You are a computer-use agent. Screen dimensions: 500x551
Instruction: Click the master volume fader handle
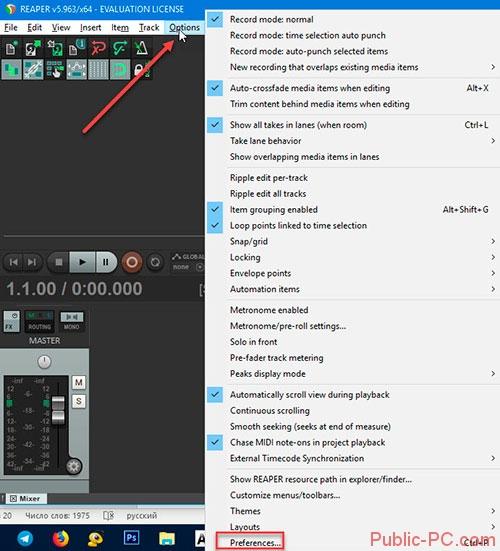click(58, 410)
